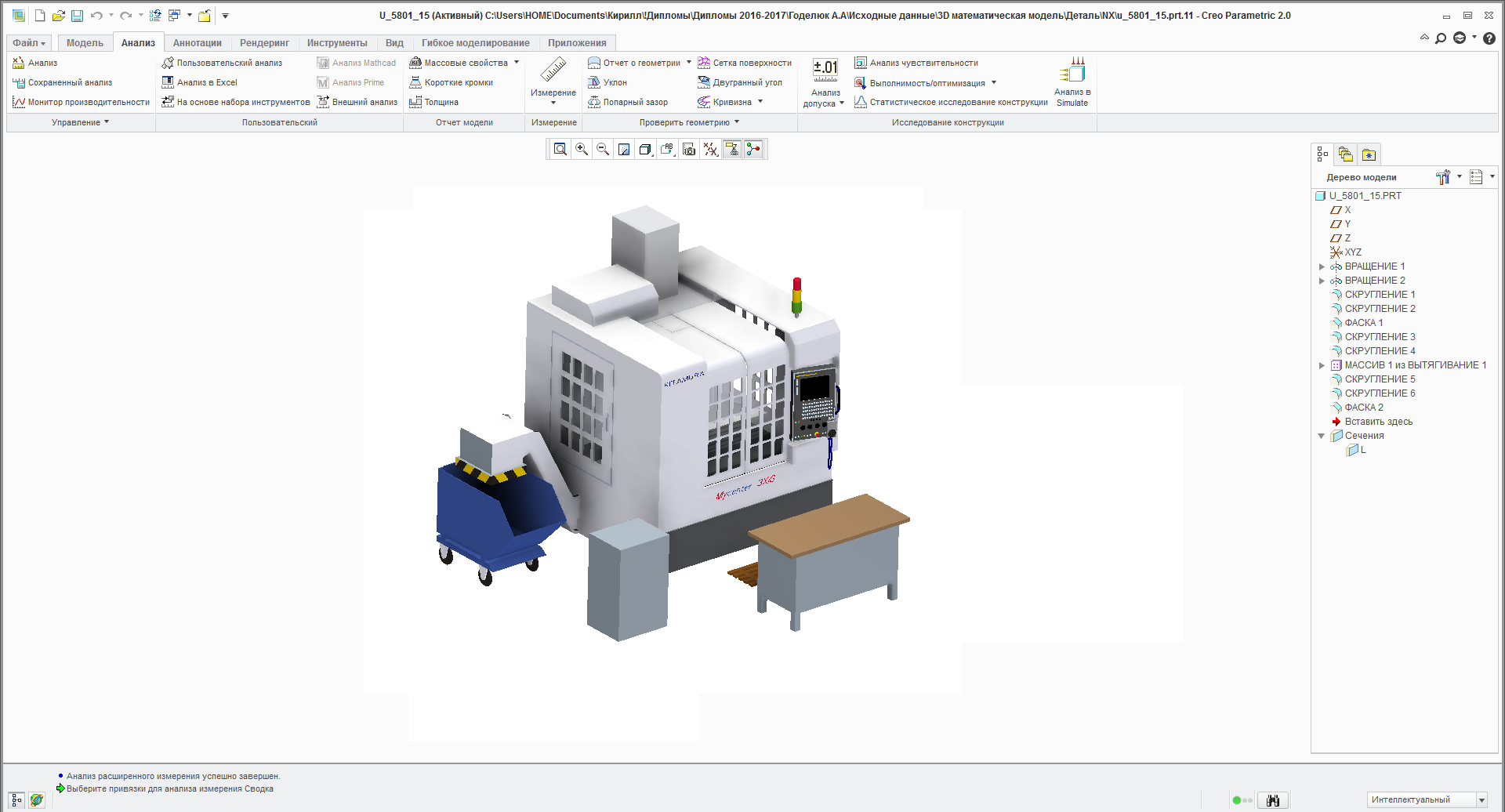Expand Отчет о геометрии dropdown arrow
This screenshot has height=812, width=1505.
(689, 63)
